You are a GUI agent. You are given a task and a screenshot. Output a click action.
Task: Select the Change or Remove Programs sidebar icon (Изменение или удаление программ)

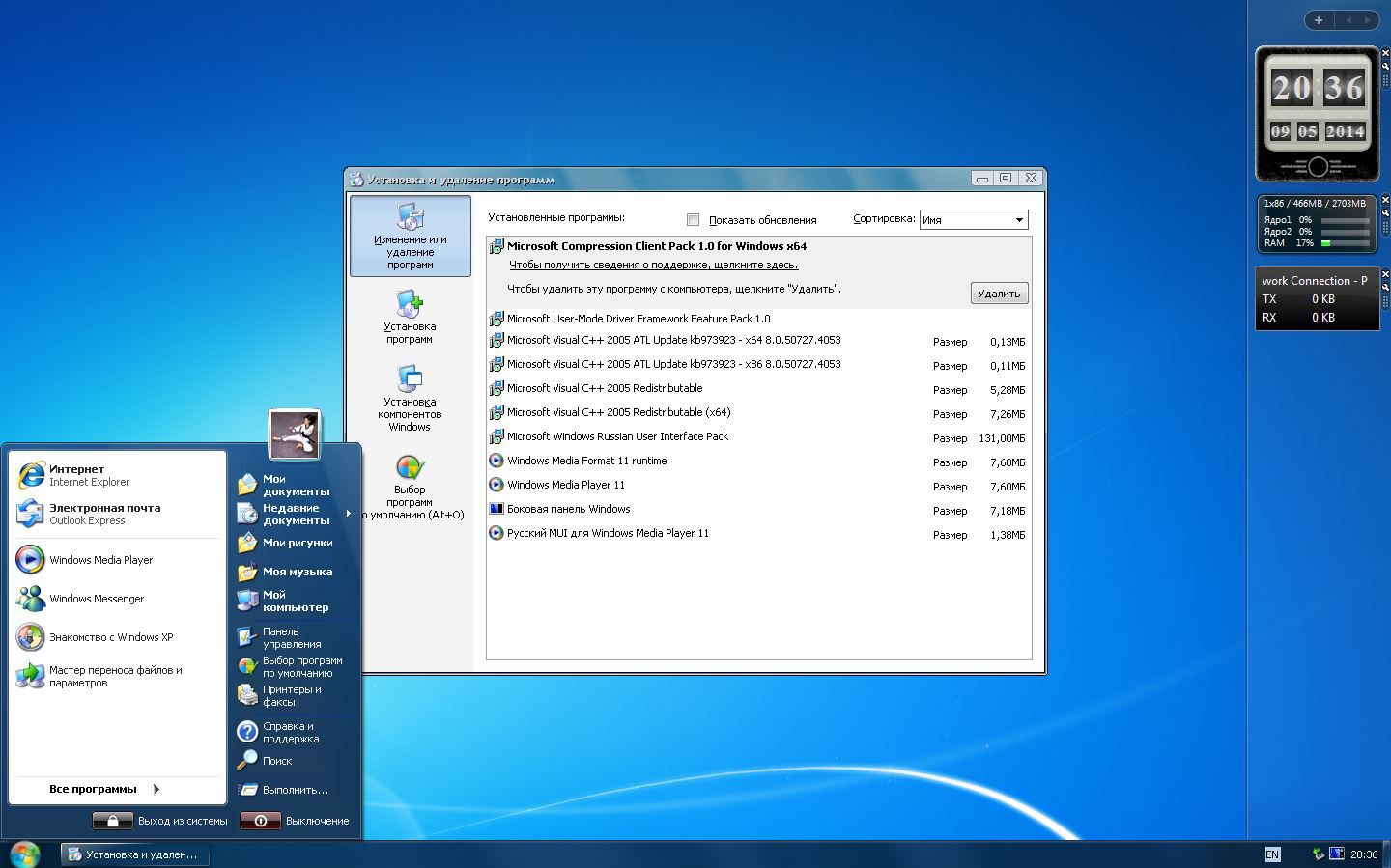click(411, 236)
